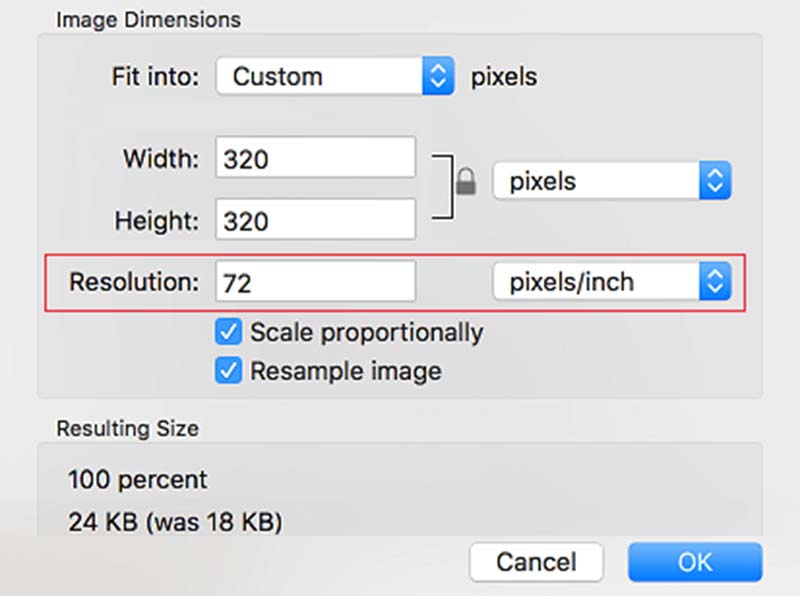Toggle the Resample image checkbox
The width and height of the screenshot is (800, 596).
230,371
